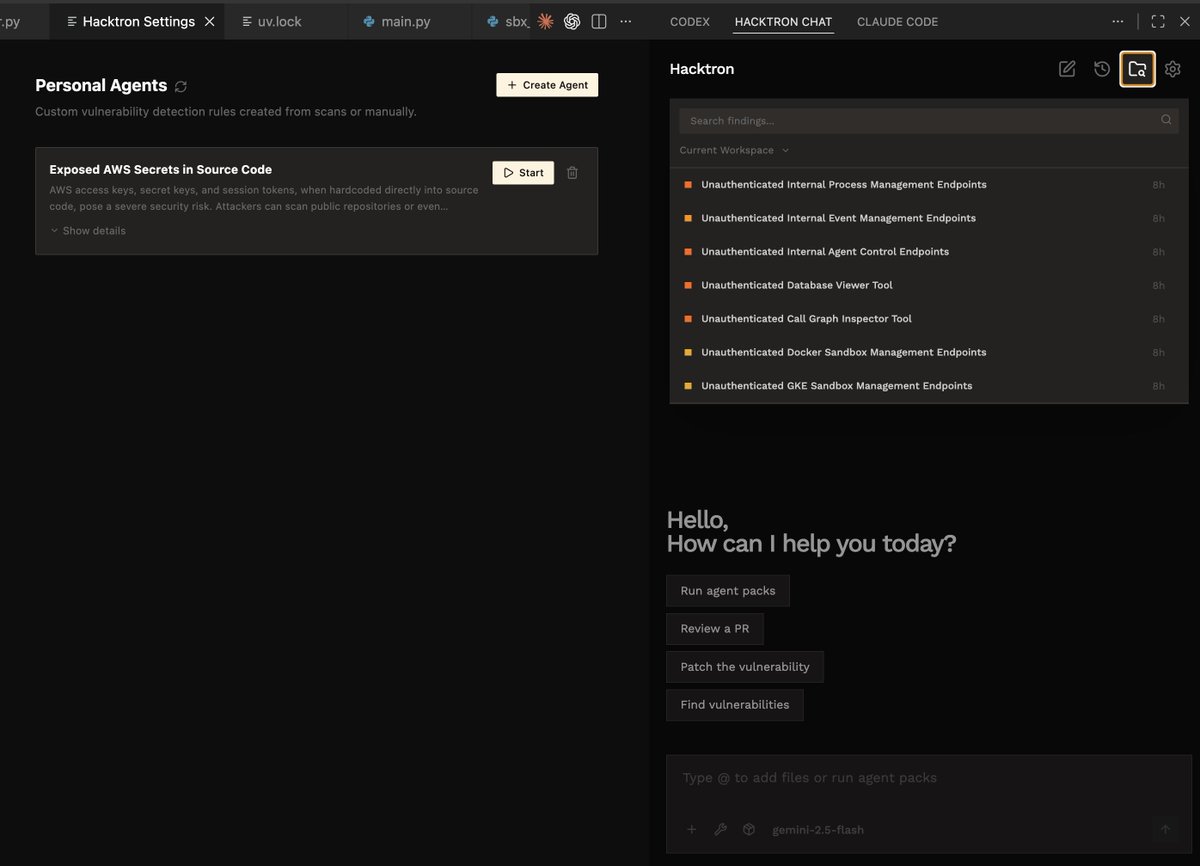Open Hacktron chat history

point(1102,69)
